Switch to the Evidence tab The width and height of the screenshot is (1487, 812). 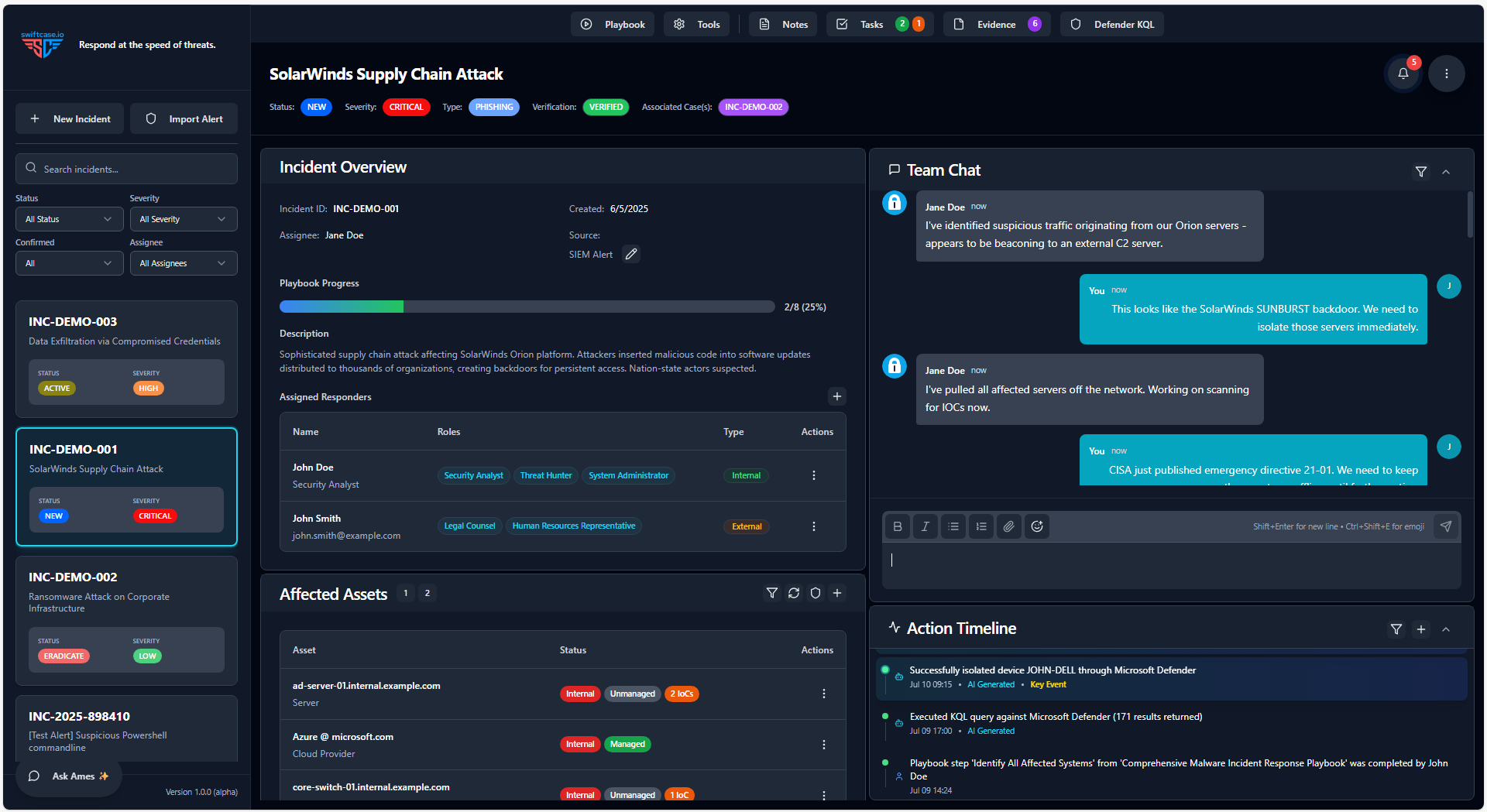coord(996,24)
